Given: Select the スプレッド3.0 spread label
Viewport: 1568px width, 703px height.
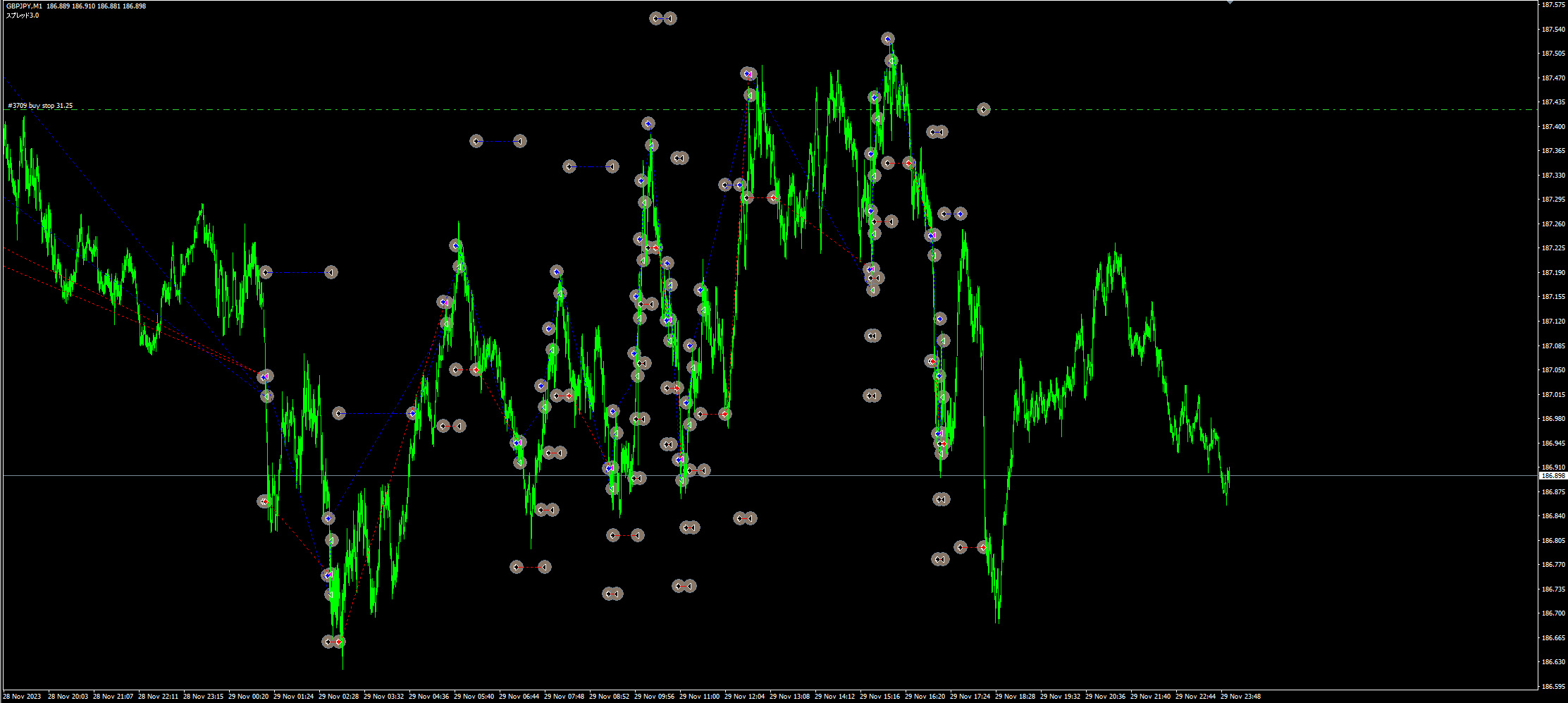Looking at the screenshot, I should pos(23,16).
